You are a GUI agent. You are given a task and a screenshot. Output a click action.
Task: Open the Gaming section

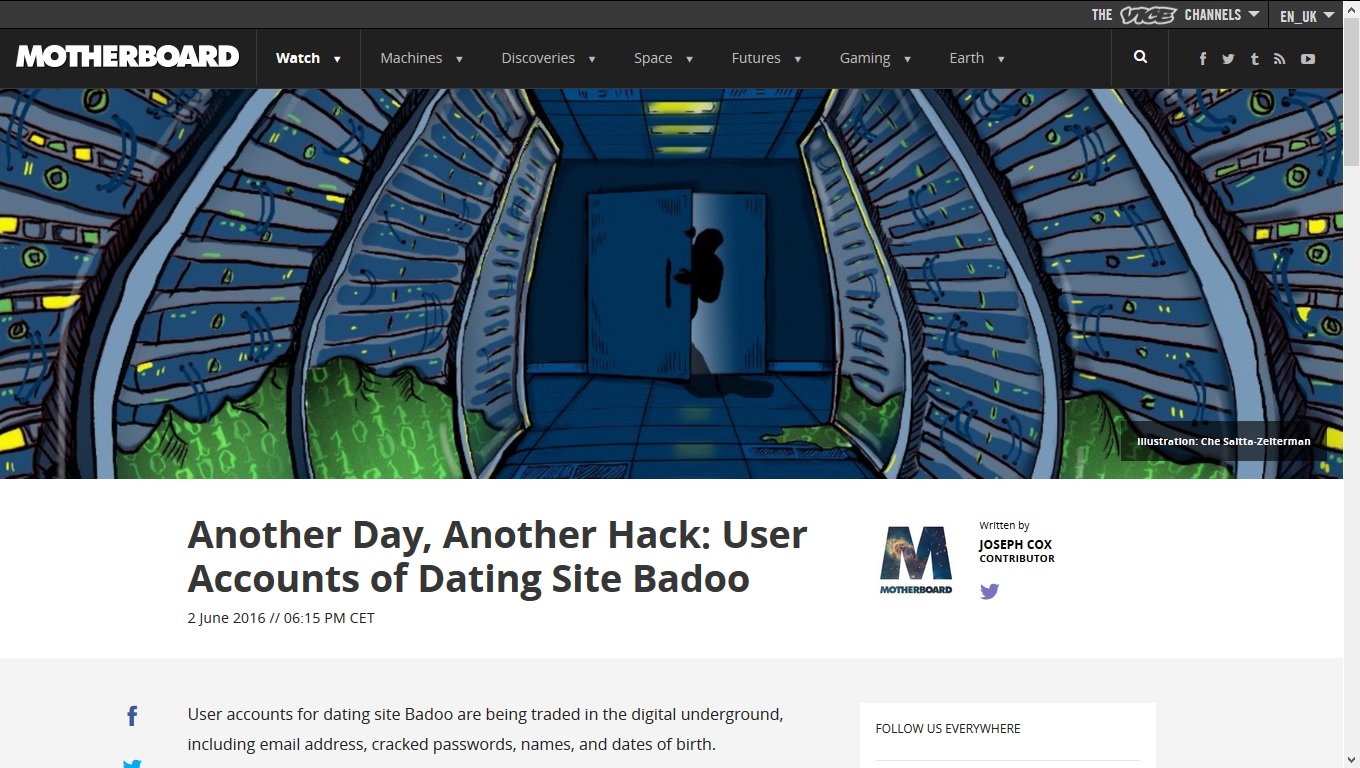point(865,58)
